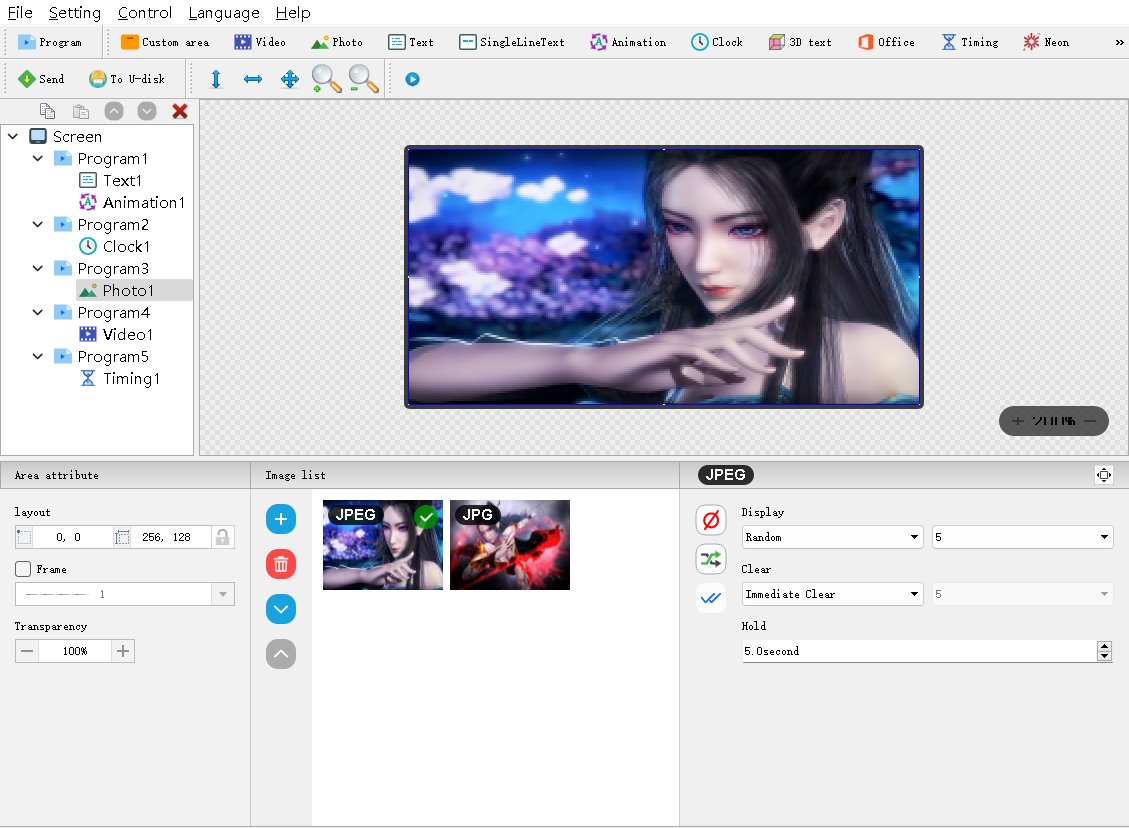1129x828 pixels.
Task: Fill screen with four-way arrow icon
Action: tap(289, 79)
